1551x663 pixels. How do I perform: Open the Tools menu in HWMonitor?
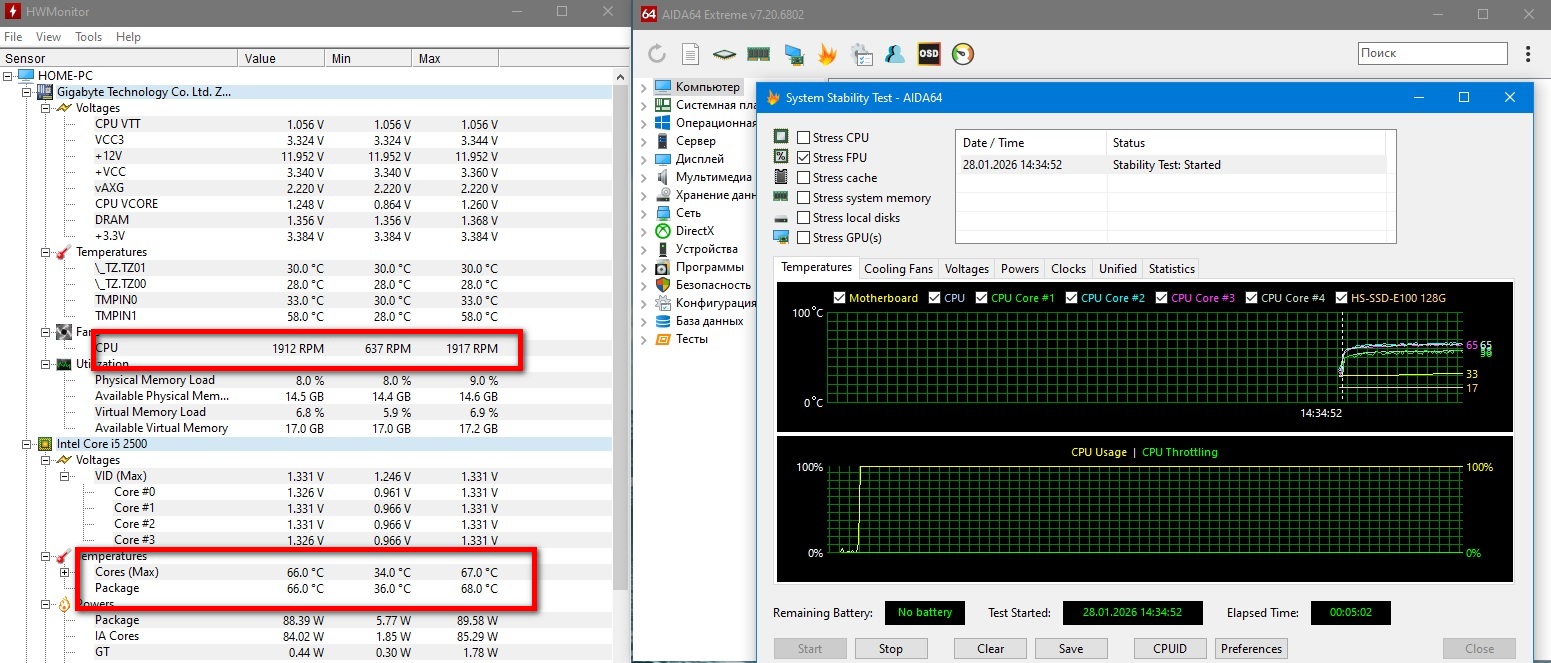pyautogui.click(x=88, y=37)
